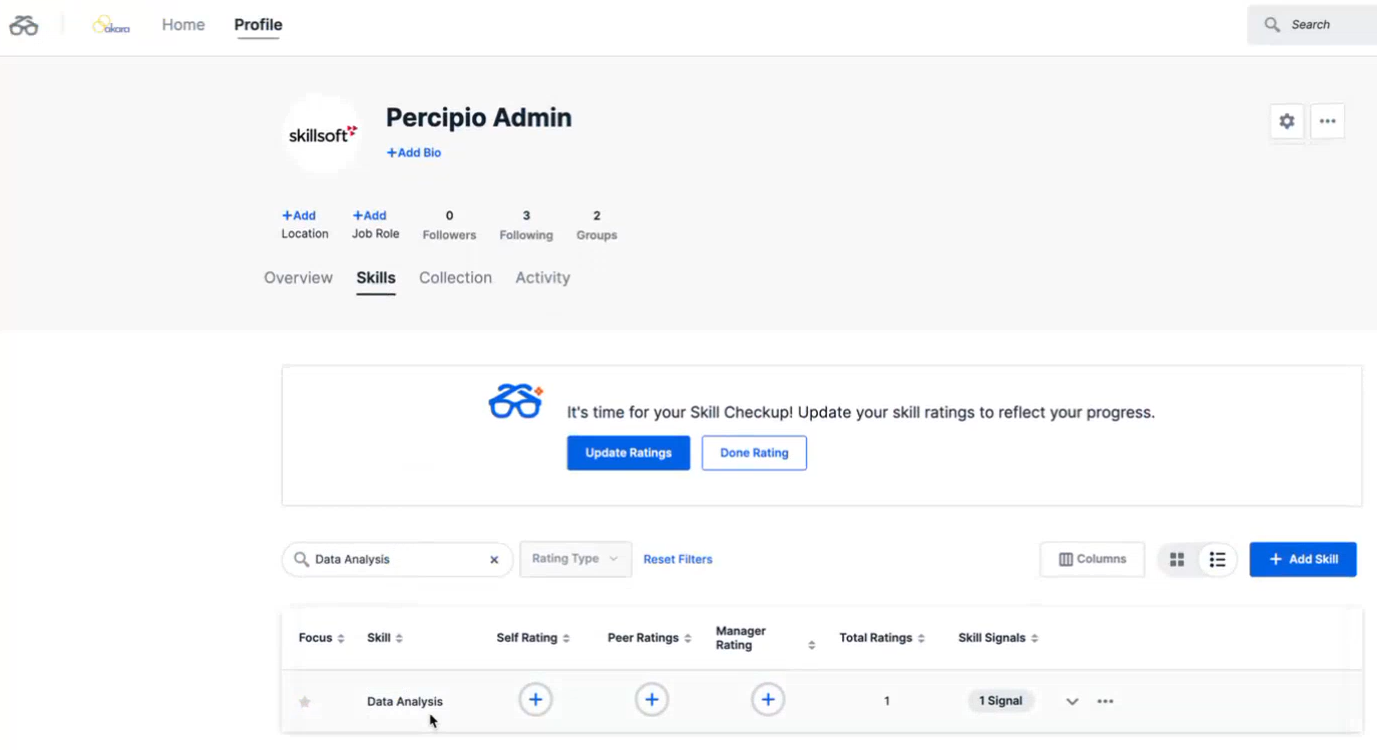Expand the Data Analysis row chevron

tap(1072, 702)
